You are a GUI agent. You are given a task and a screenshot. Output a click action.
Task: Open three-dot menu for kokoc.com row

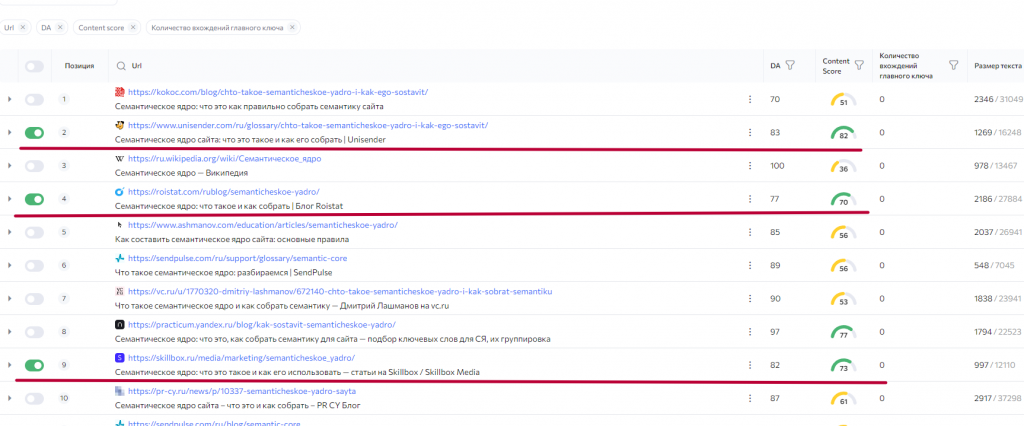pos(749,99)
